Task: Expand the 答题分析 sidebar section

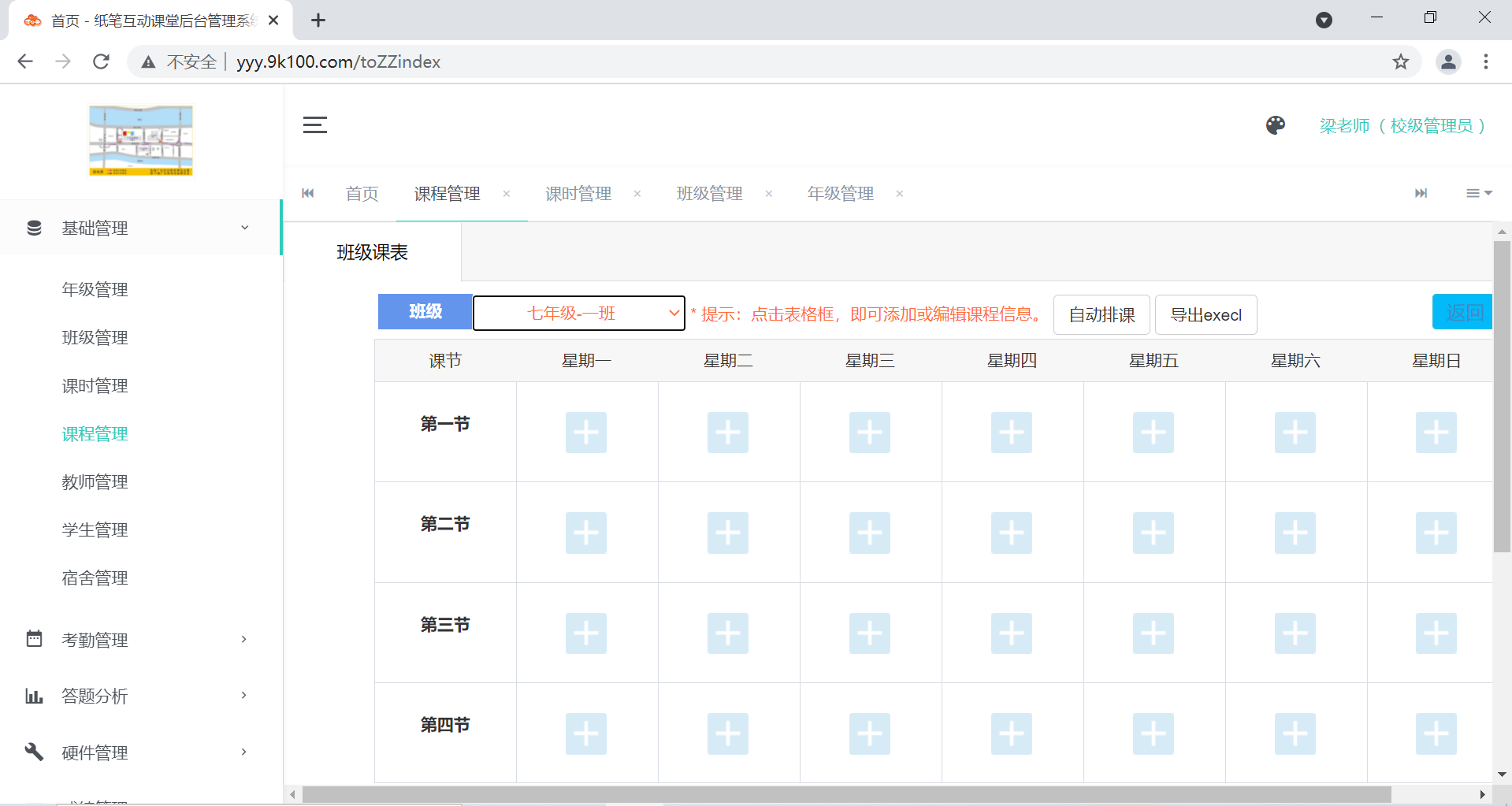Action: tap(140, 696)
